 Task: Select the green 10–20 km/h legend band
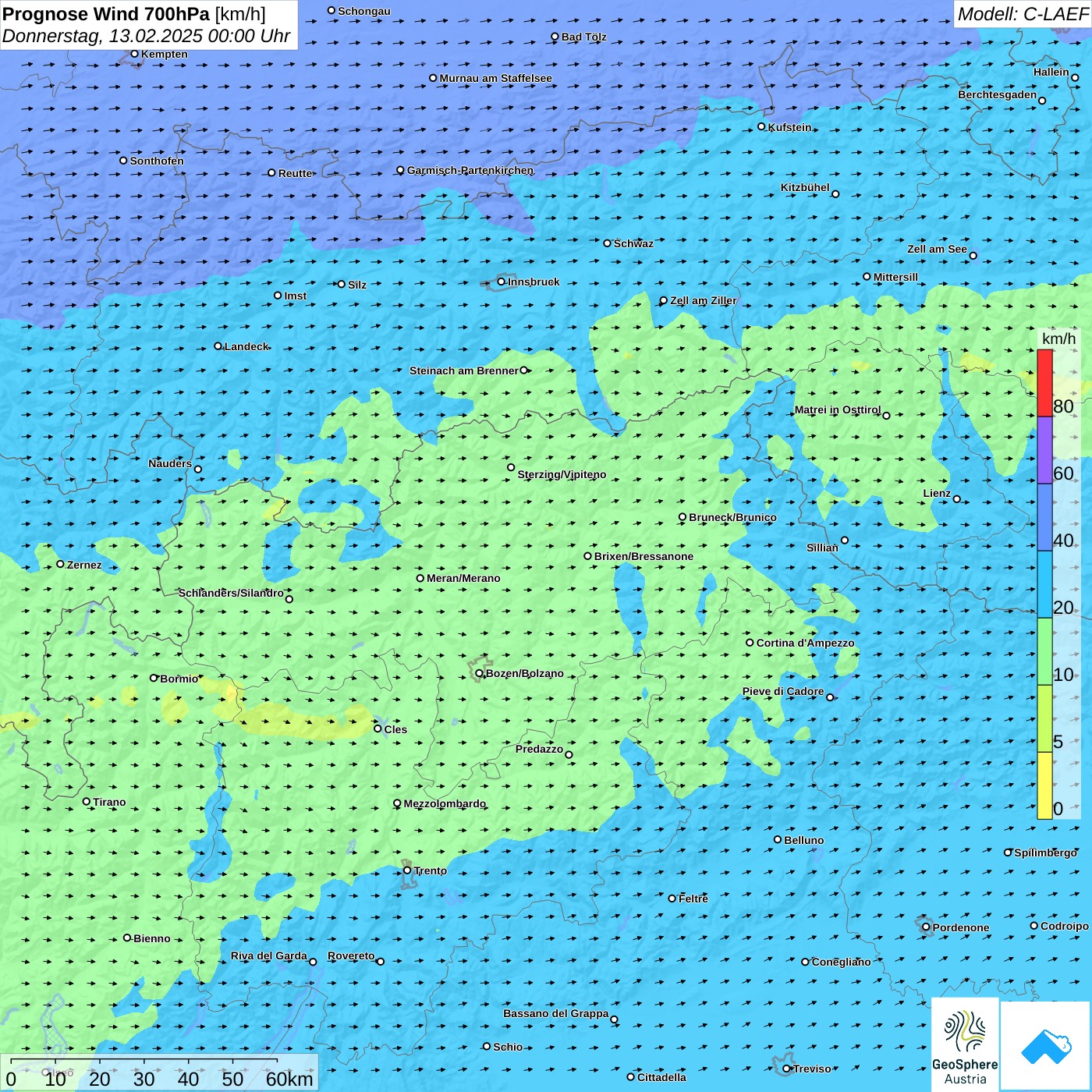(1044, 651)
